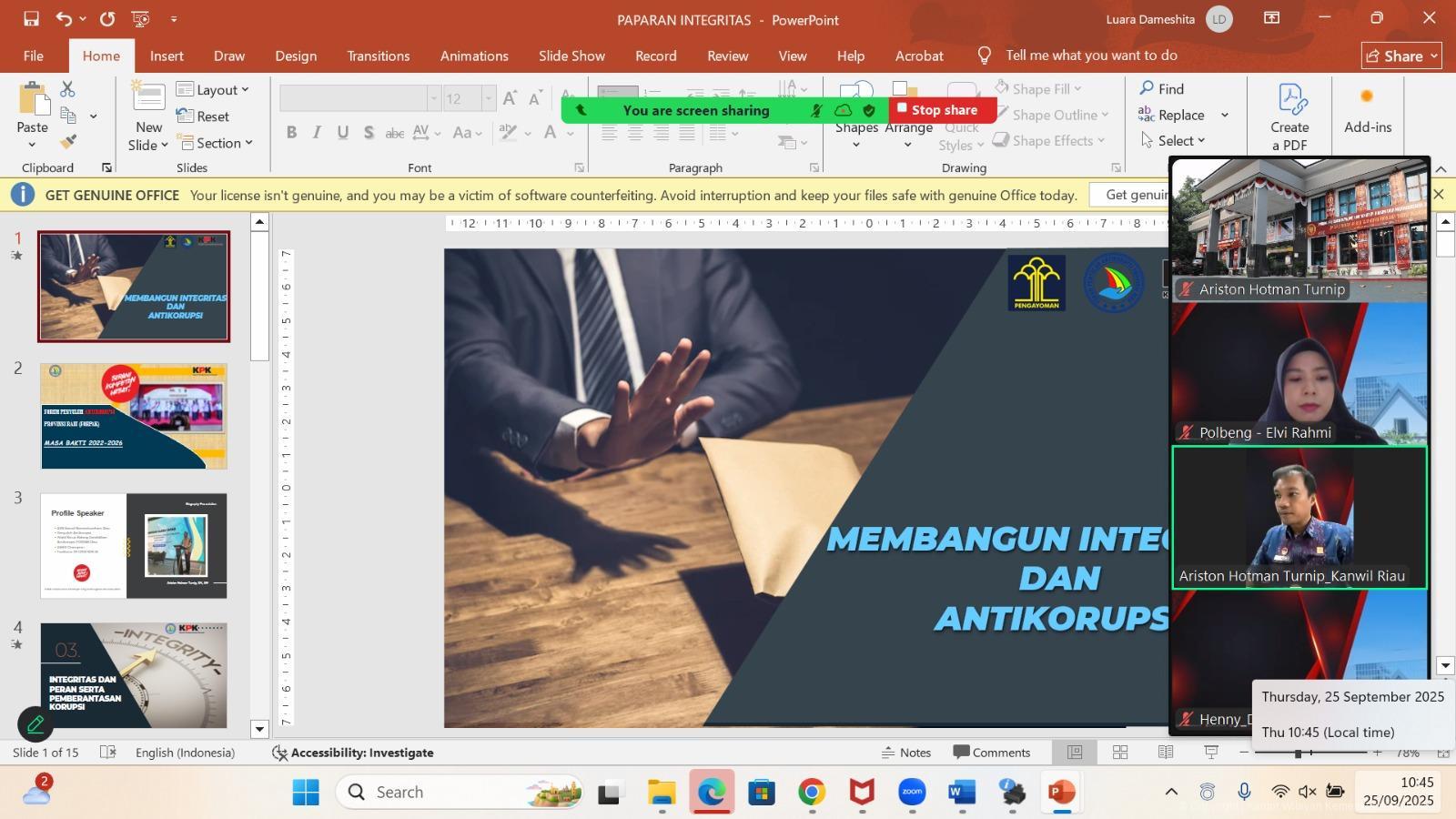Screen dimensions: 1456x819
Task: Click the Save icon in title bar
Action: point(31,19)
